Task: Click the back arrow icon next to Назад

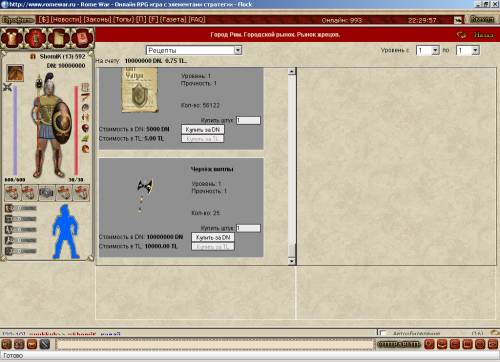Action: 462,35
